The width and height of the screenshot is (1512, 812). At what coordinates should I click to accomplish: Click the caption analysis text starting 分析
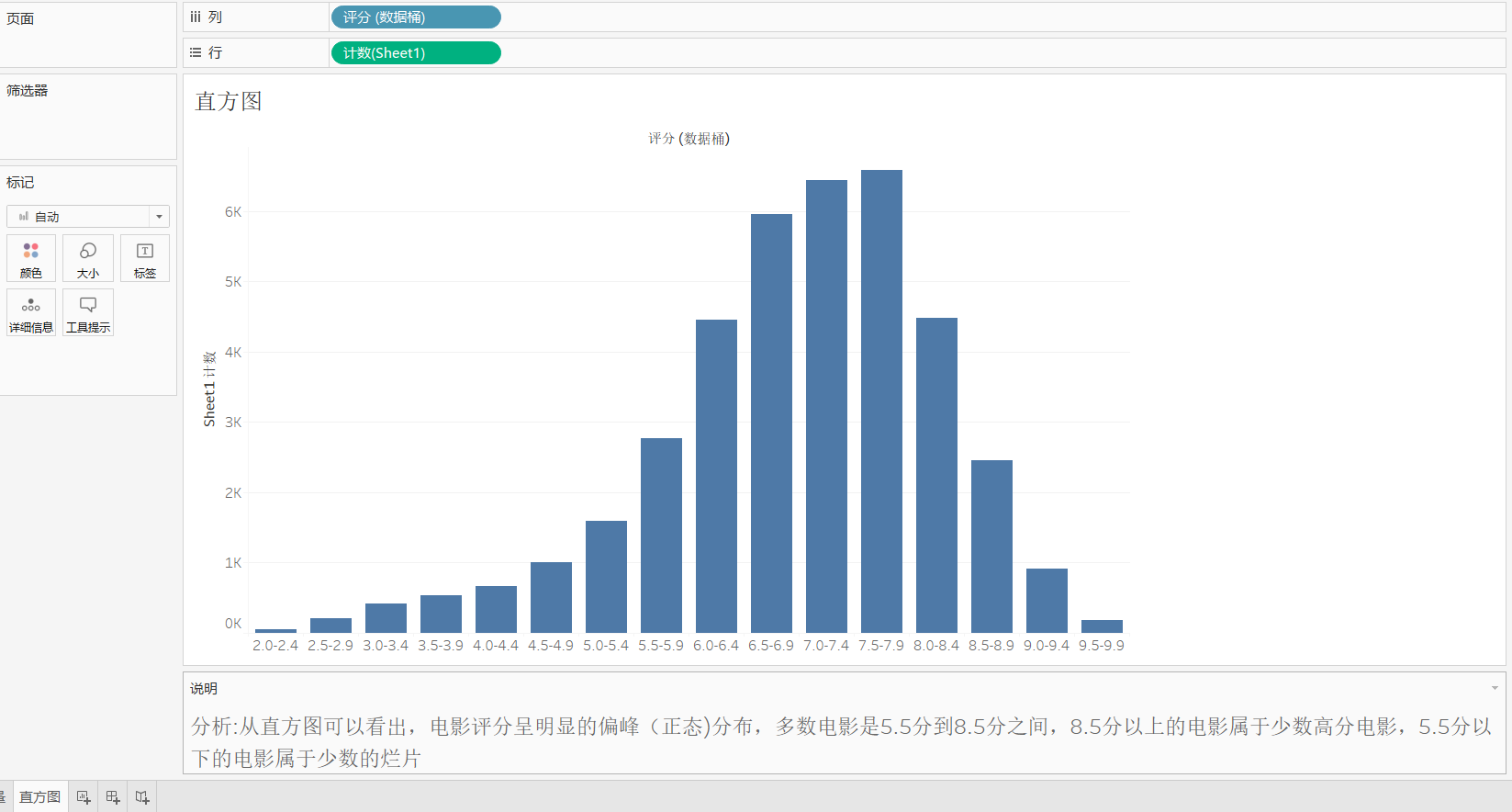point(842,742)
